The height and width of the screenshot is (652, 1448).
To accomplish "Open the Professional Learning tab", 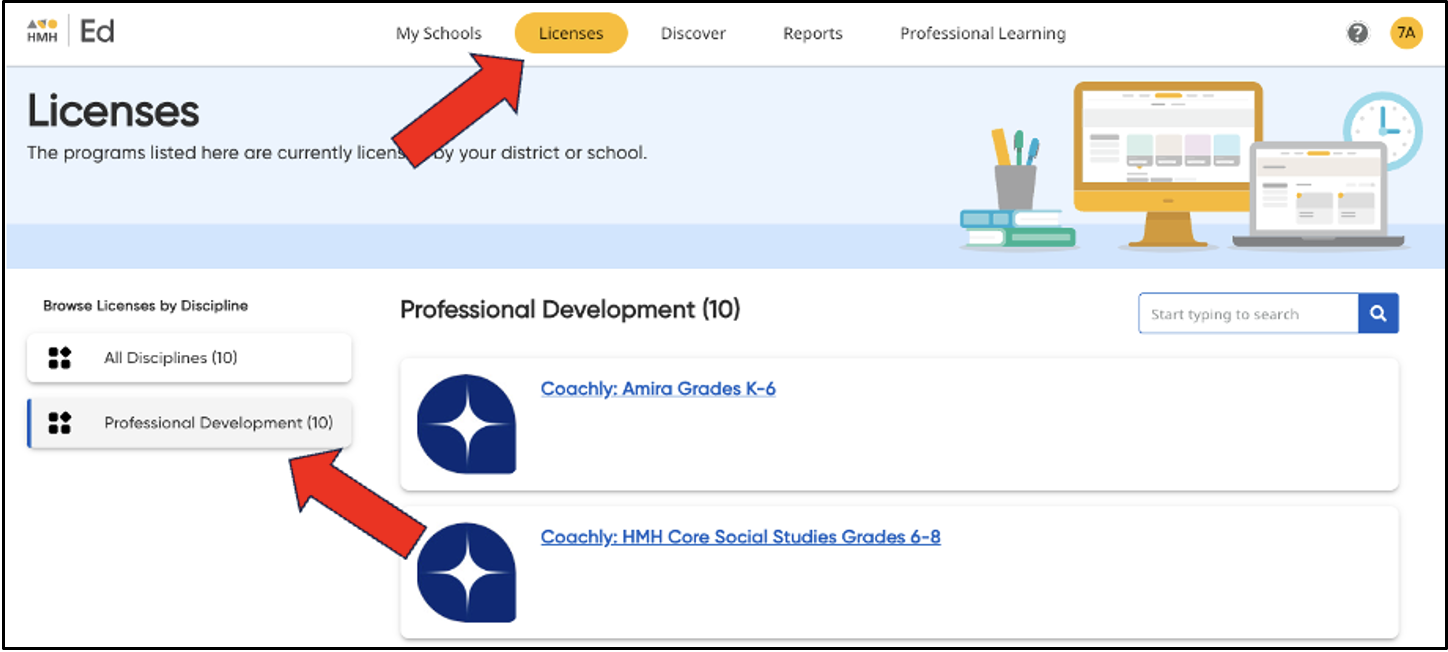I will [x=983, y=33].
